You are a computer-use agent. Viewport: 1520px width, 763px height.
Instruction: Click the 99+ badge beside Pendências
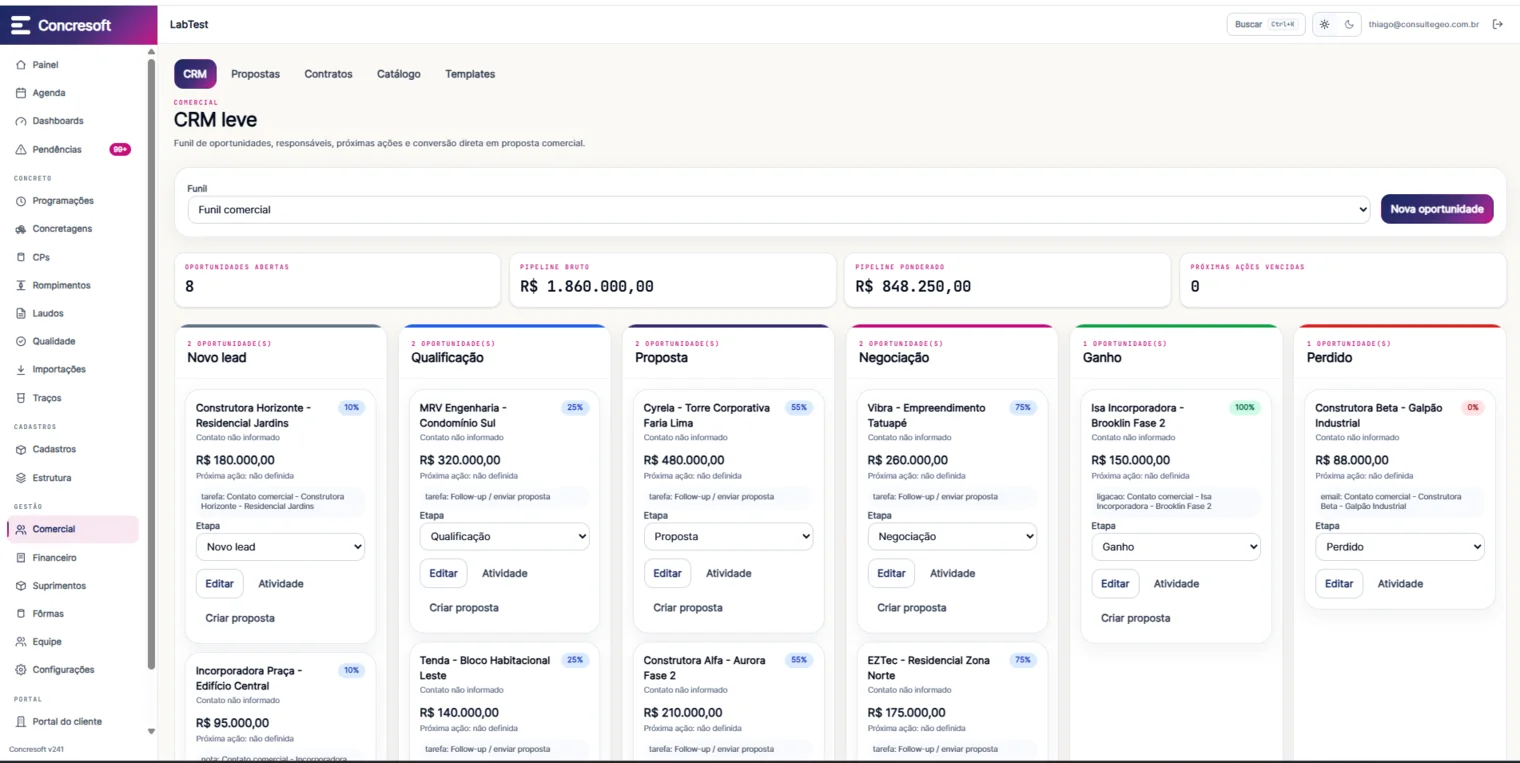pyautogui.click(x=120, y=150)
